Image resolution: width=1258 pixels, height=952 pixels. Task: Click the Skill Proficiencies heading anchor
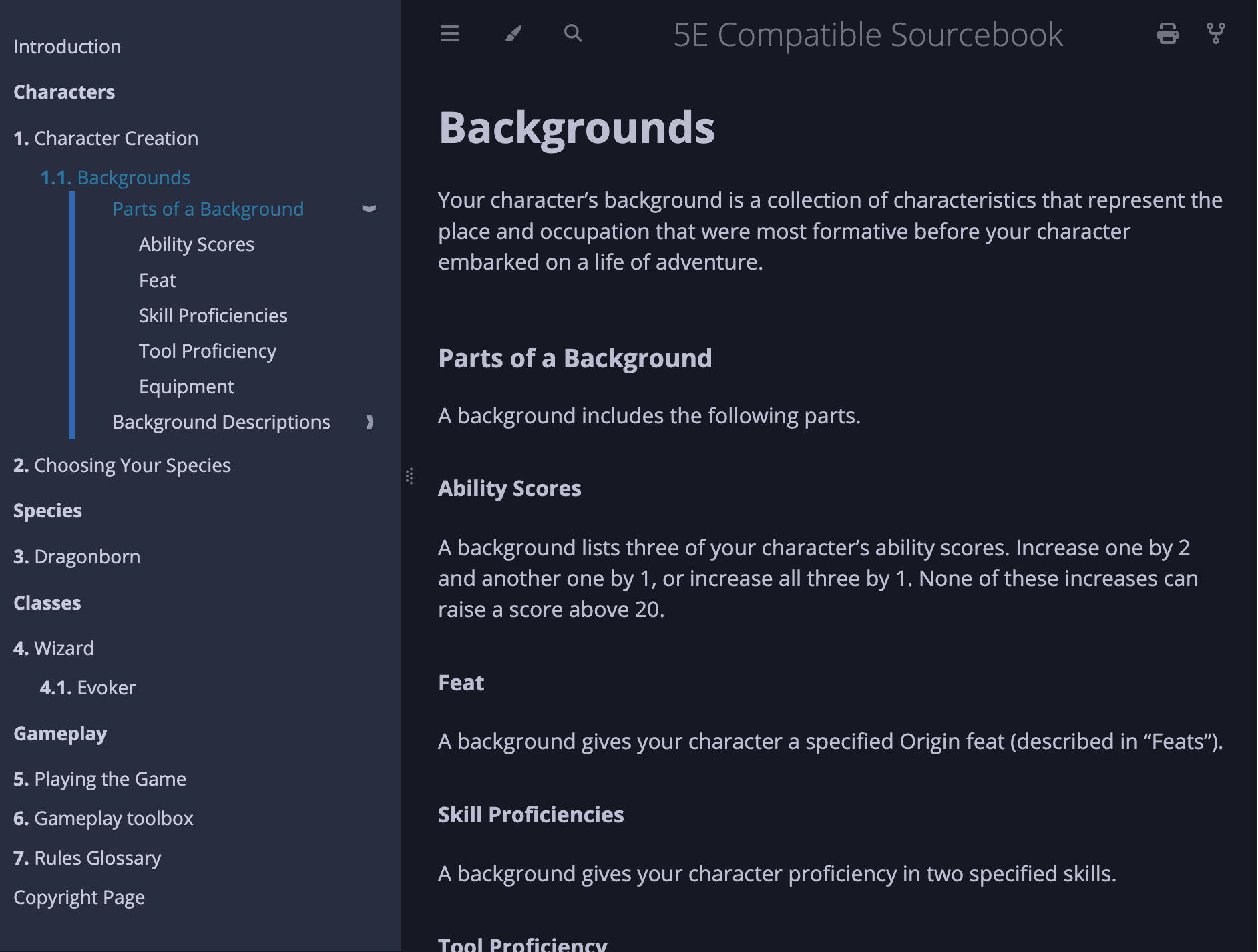coord(530,815)
